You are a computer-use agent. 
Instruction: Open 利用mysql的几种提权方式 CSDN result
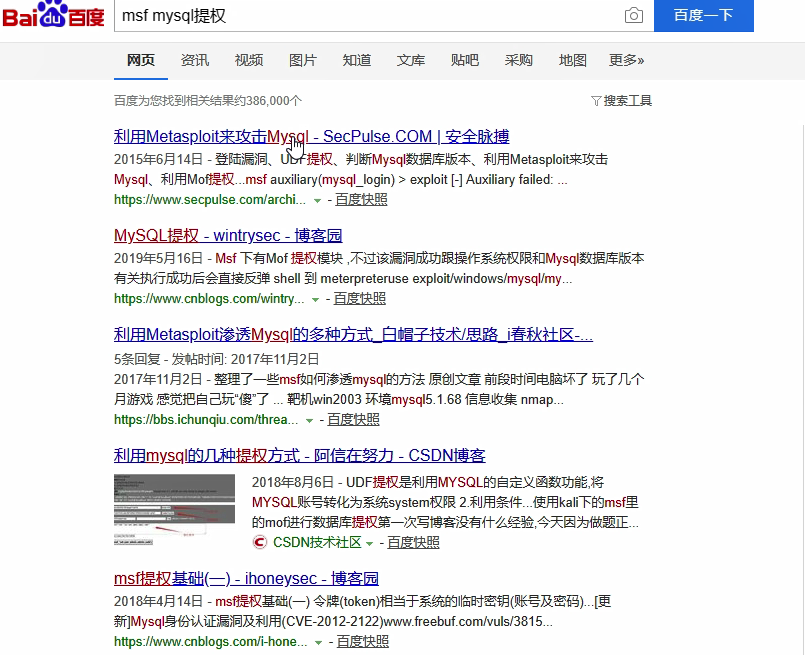point(299,455)
